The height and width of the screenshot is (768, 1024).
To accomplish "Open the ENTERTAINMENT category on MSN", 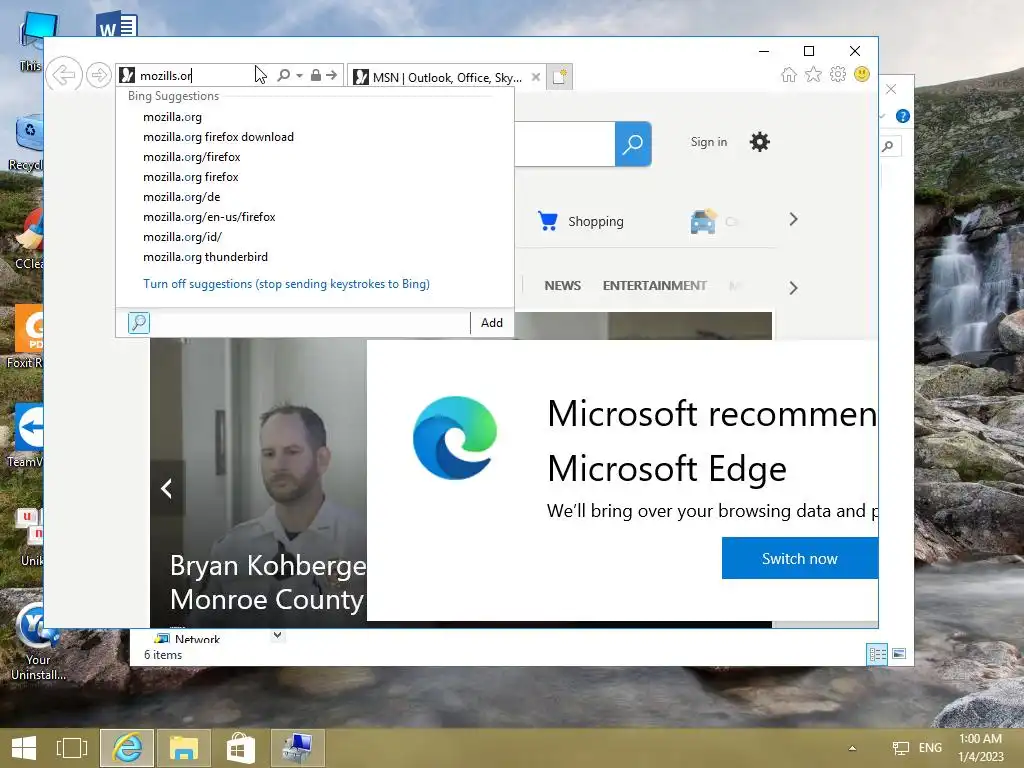I will point(654,285).
